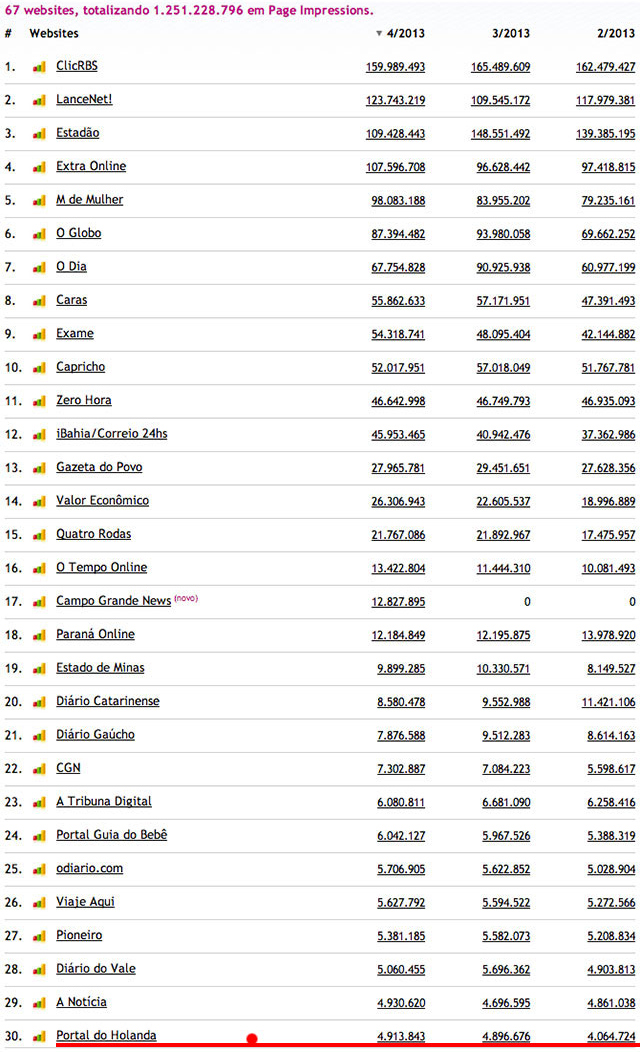
Task: Click the chart icon next to LanceNet!
Action: coord(39,100)
